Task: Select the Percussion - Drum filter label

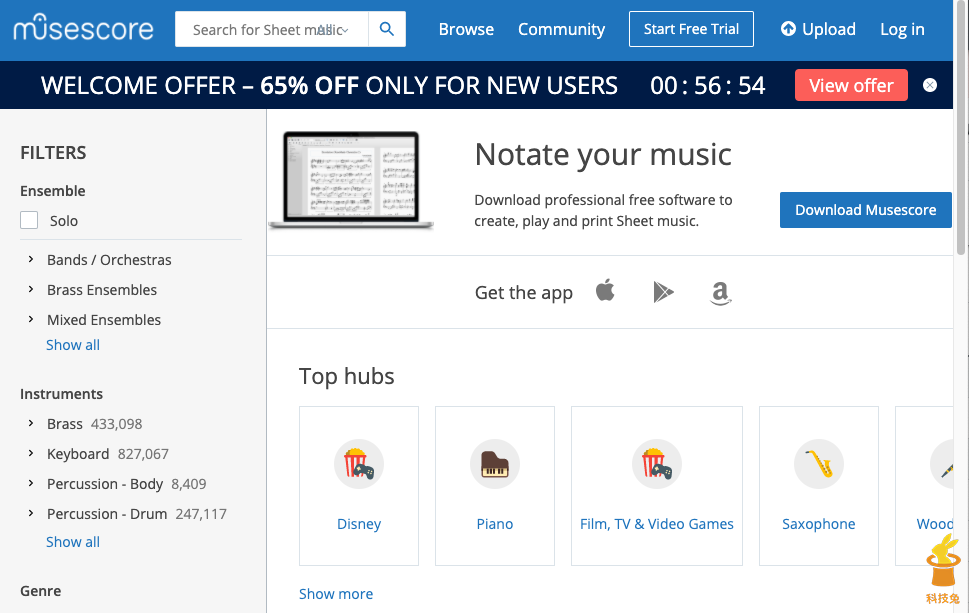Action: (137, 514)
